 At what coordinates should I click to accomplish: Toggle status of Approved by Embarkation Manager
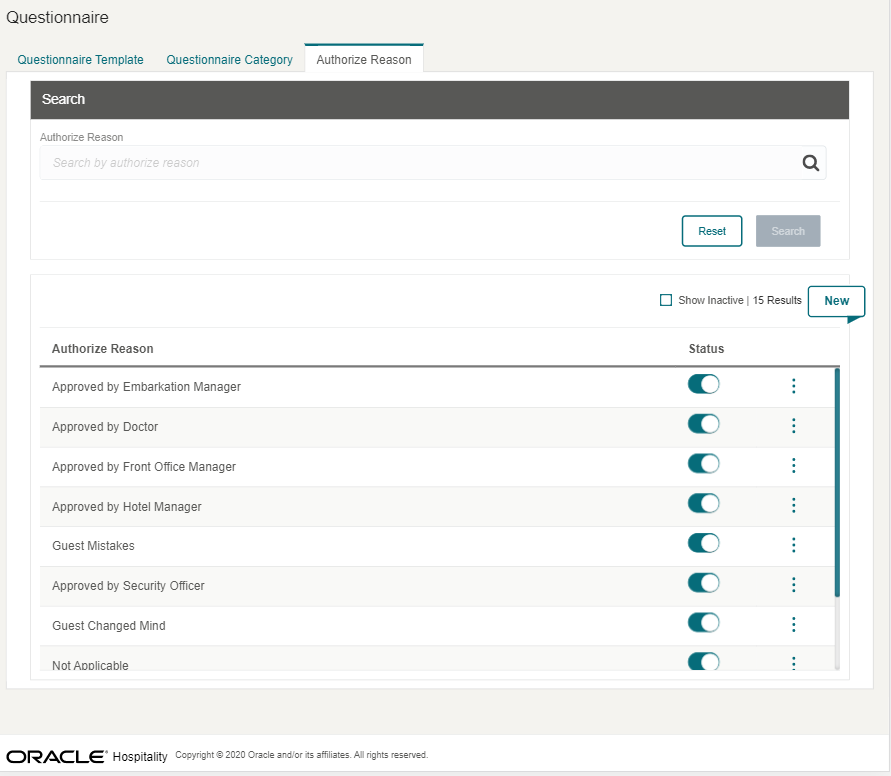tap(703, 385)
